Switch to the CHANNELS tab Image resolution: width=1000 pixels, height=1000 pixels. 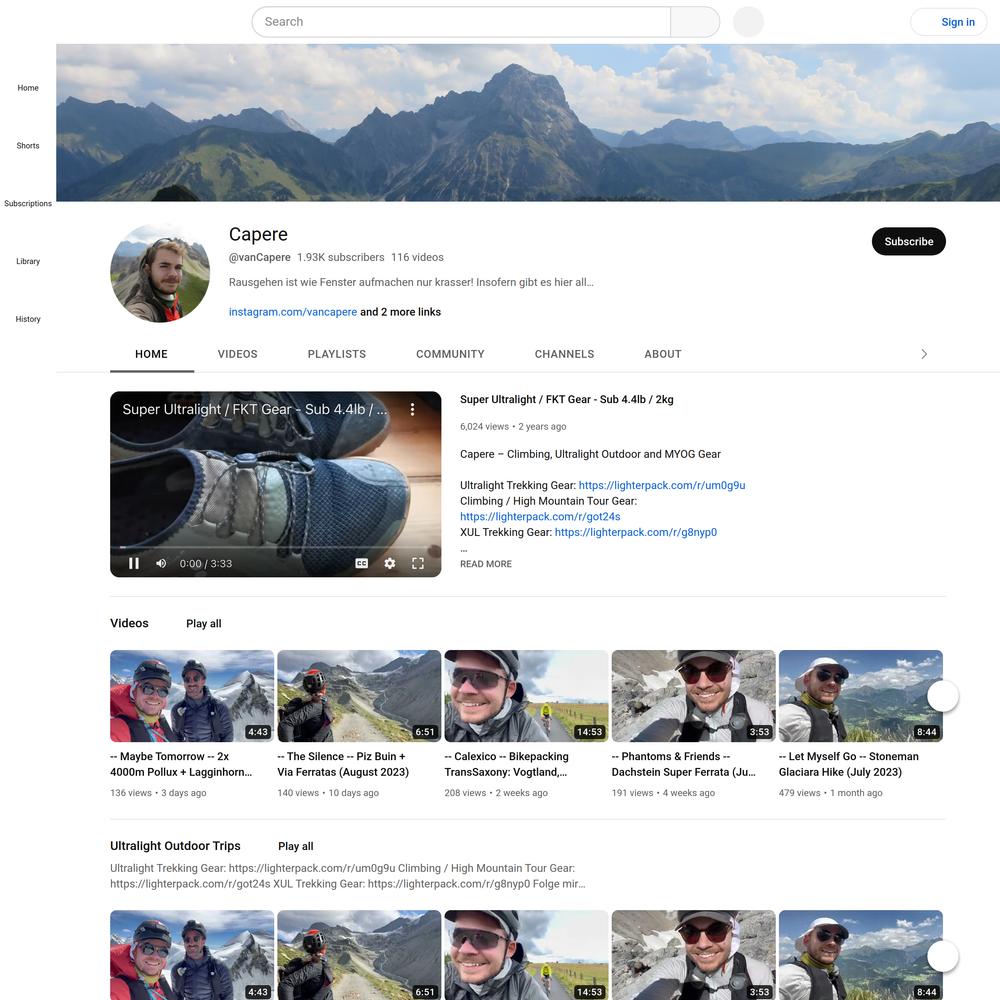point(564,354)
